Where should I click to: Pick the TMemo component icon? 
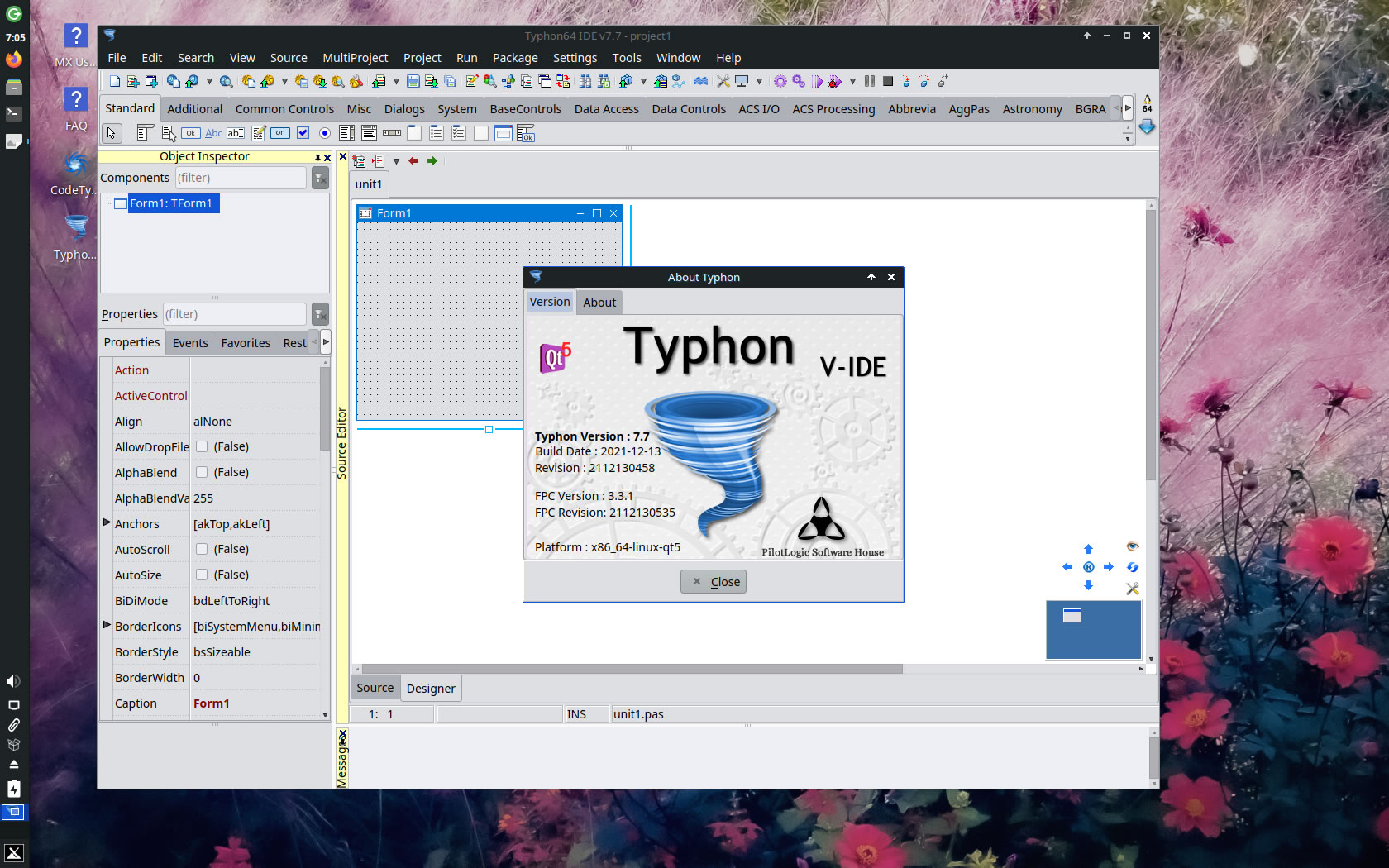tap(259, 132)
